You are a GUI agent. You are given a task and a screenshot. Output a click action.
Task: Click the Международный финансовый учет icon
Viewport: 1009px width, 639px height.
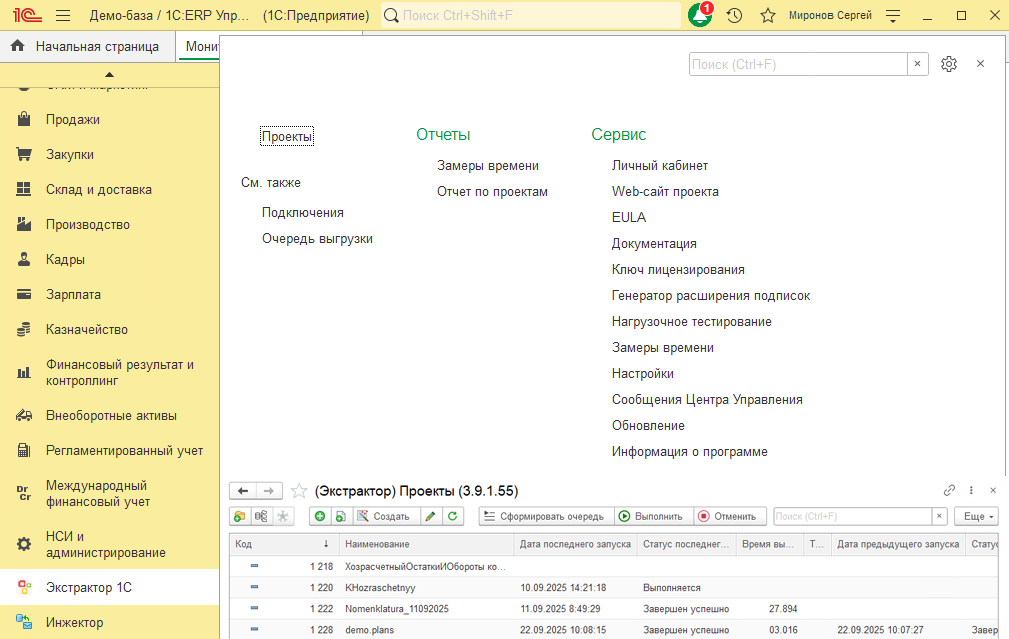click(24, 493)
